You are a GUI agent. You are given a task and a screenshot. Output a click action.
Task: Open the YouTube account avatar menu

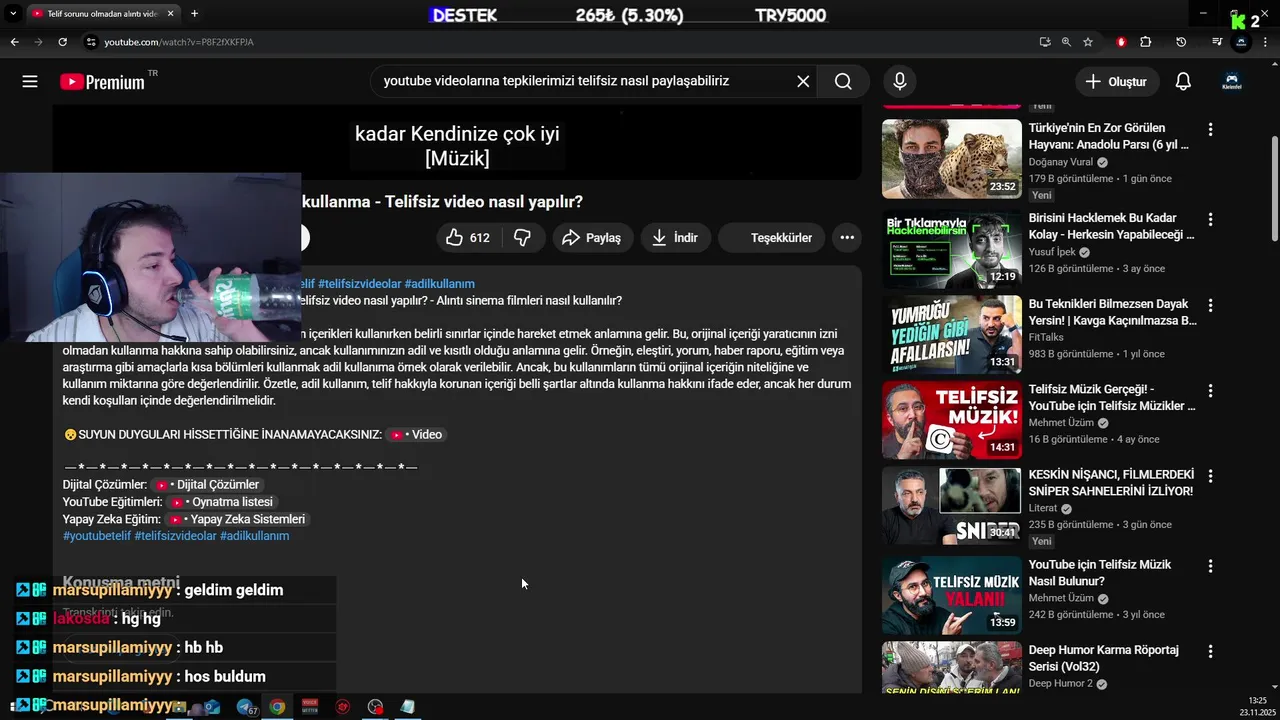[x=1232, y=82]
